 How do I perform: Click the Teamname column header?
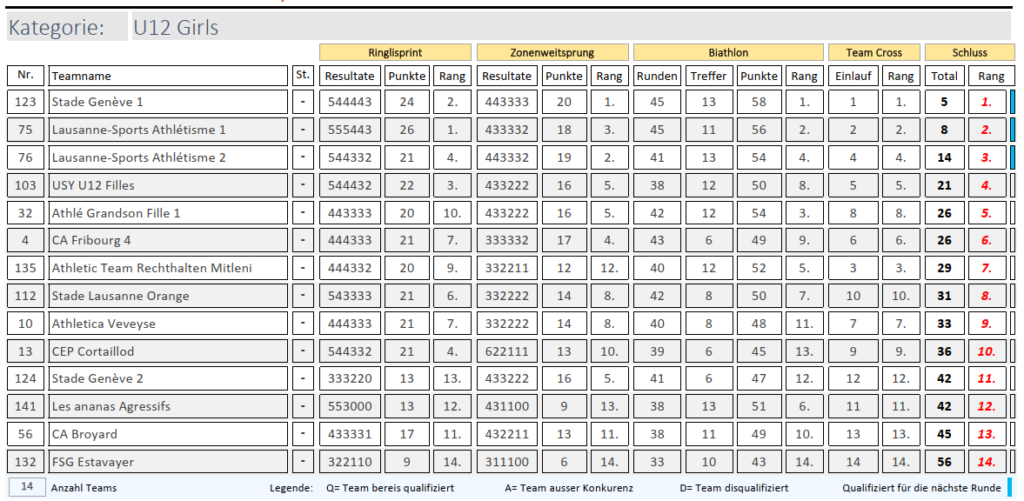tap(168, 76)
